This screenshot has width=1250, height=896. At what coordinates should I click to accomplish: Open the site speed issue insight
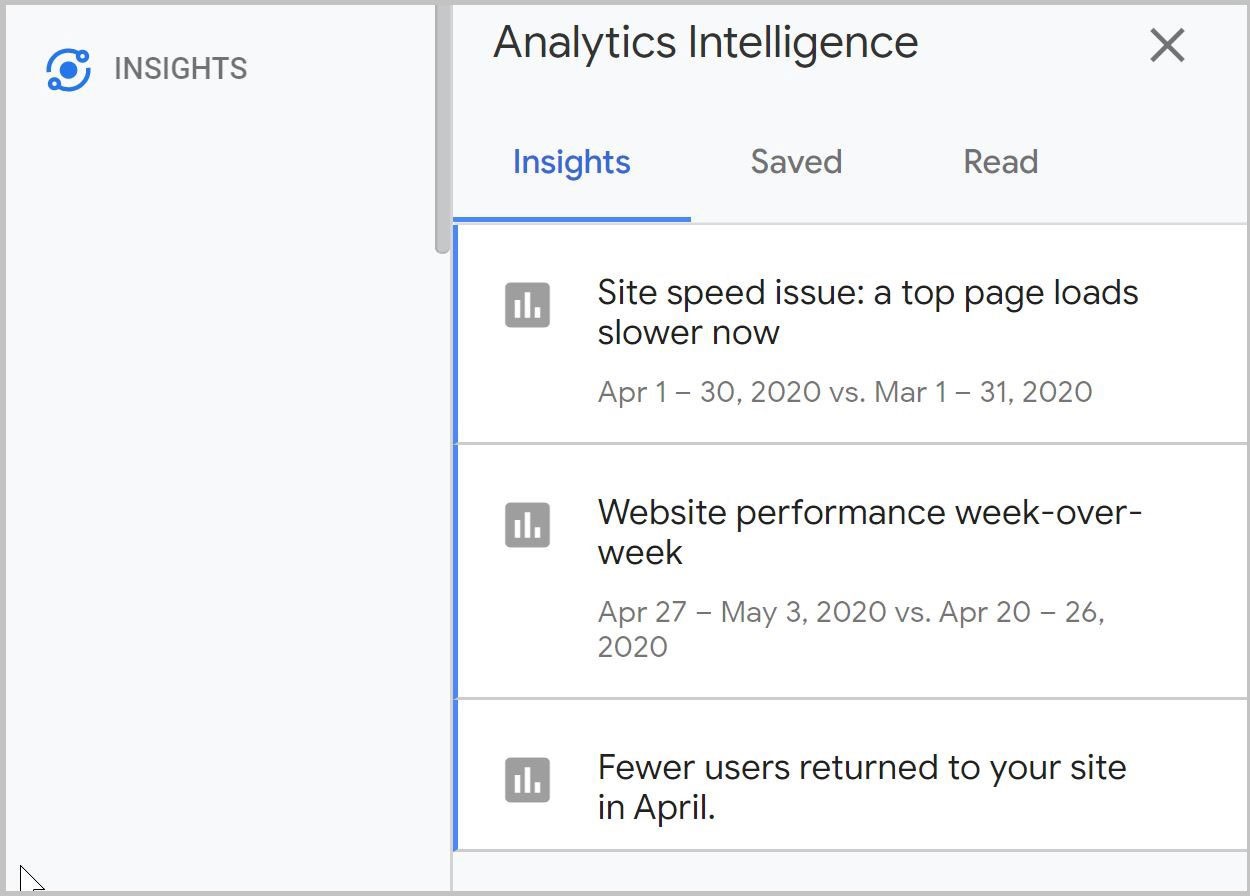[868, 313]
